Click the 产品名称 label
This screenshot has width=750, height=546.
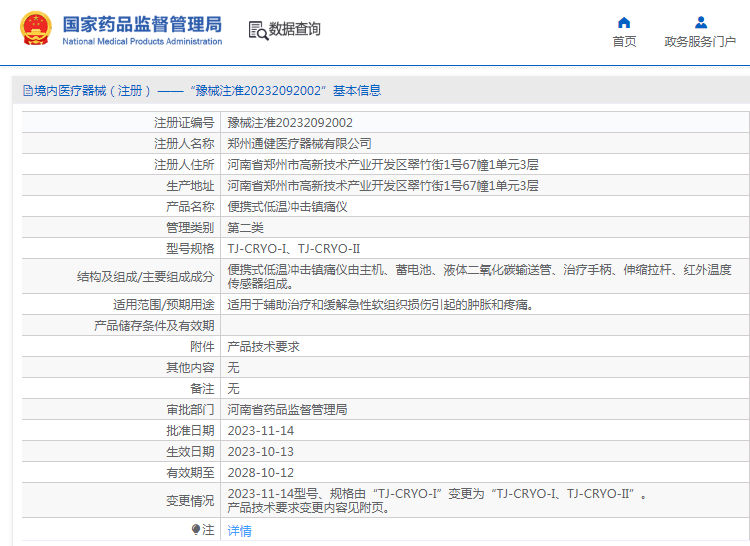click(190, 207)
